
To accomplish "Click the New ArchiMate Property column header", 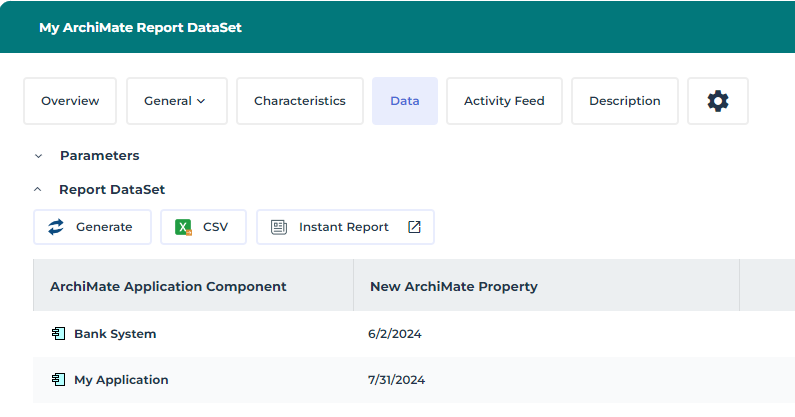I will [x=454, y=287].
